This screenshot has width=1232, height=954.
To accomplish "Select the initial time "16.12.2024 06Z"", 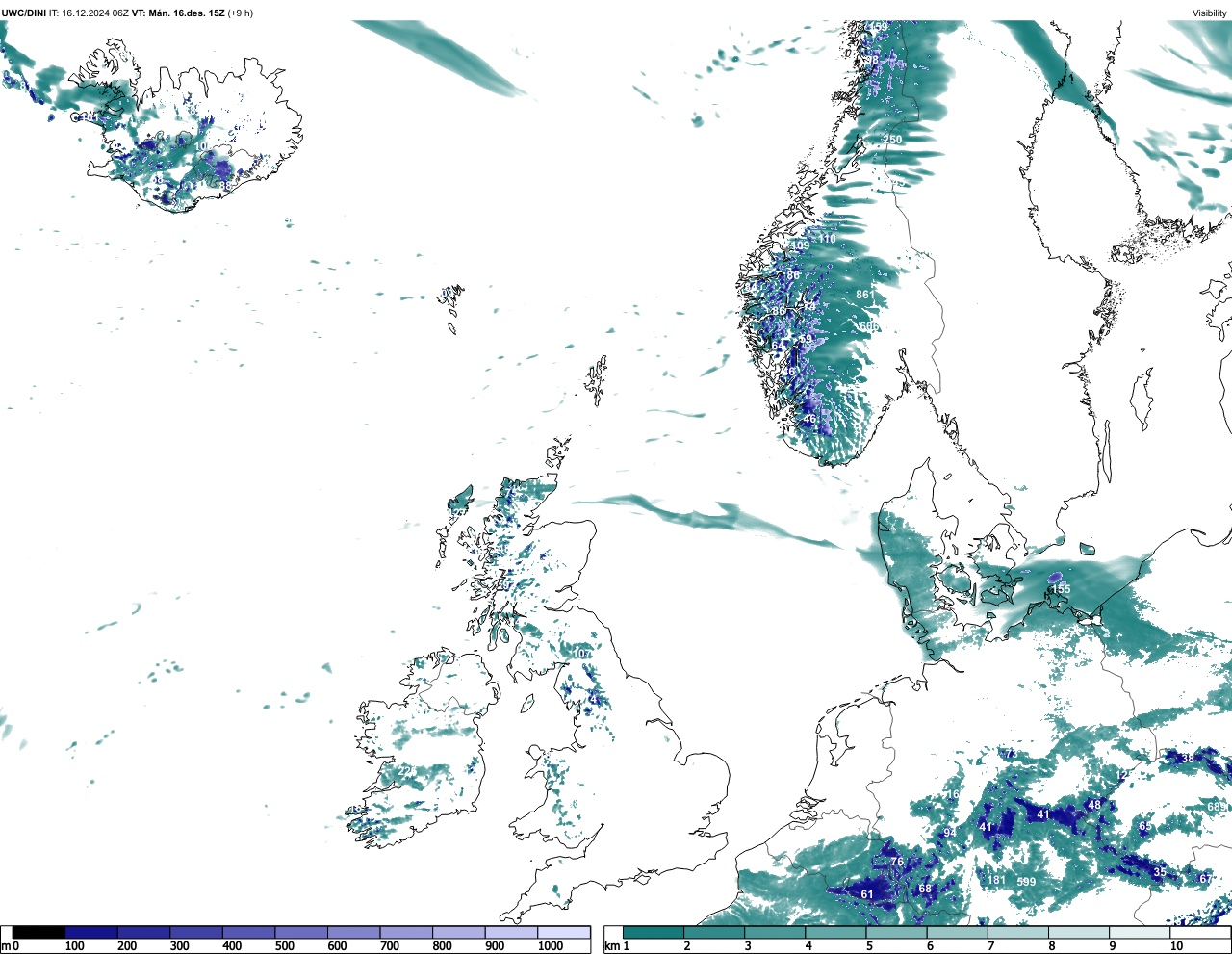I will click(95, 13).
